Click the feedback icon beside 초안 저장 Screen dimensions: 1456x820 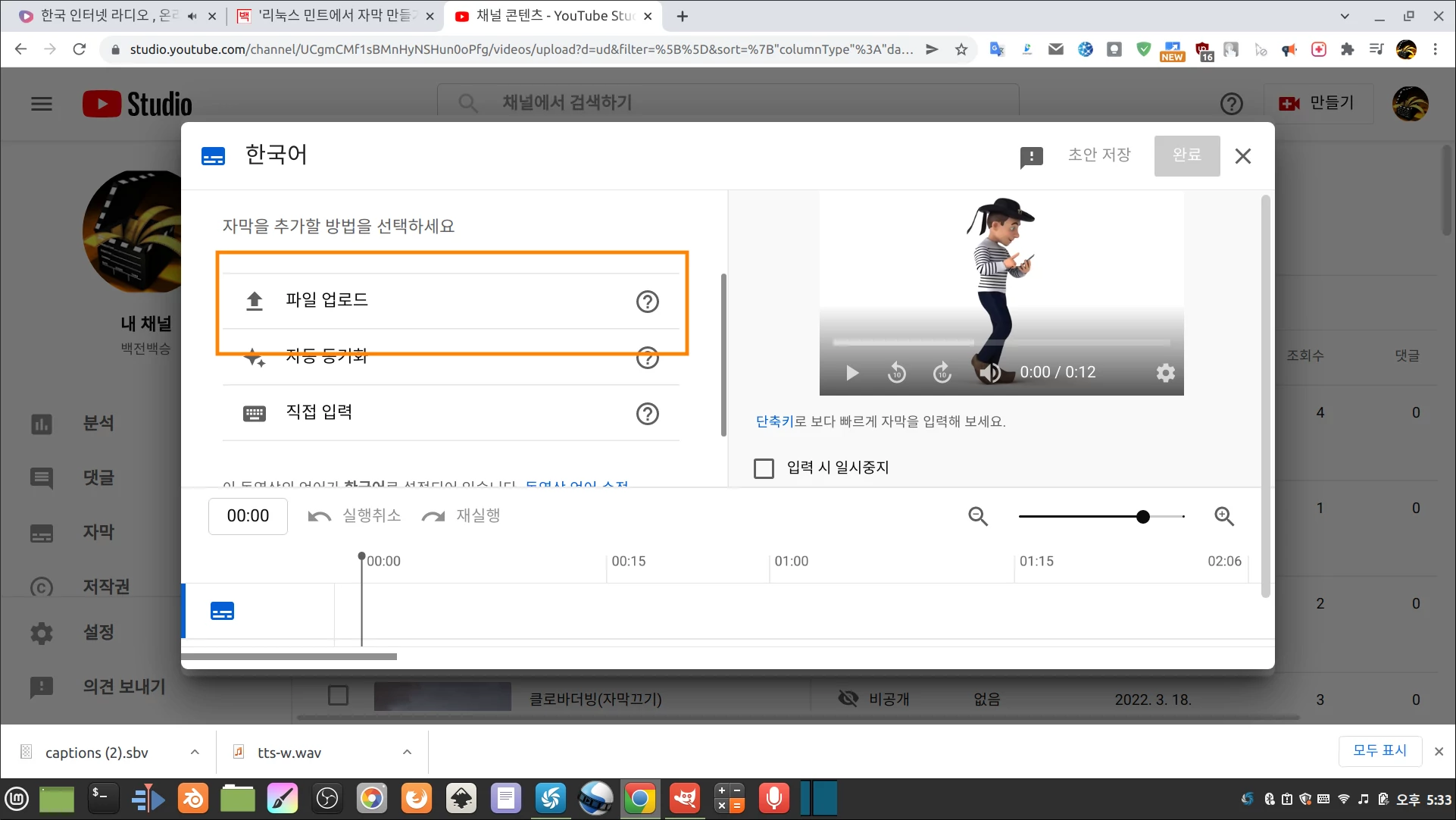coord(1032,156)
